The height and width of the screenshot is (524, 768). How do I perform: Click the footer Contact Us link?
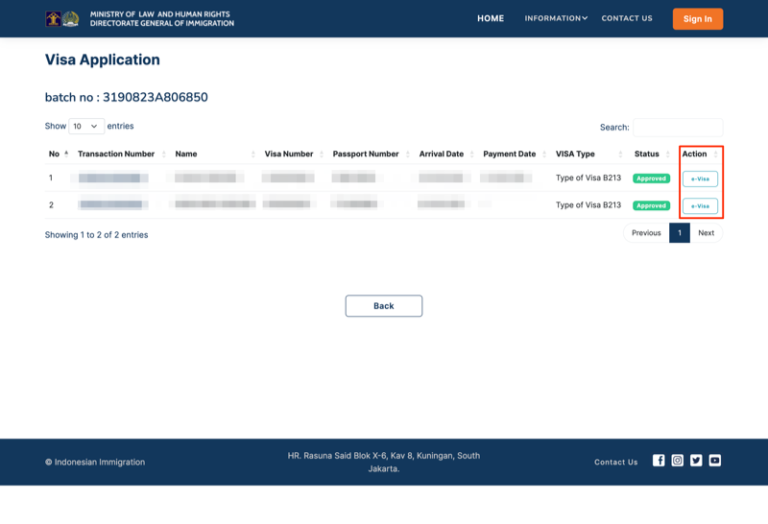click(616, 462)
